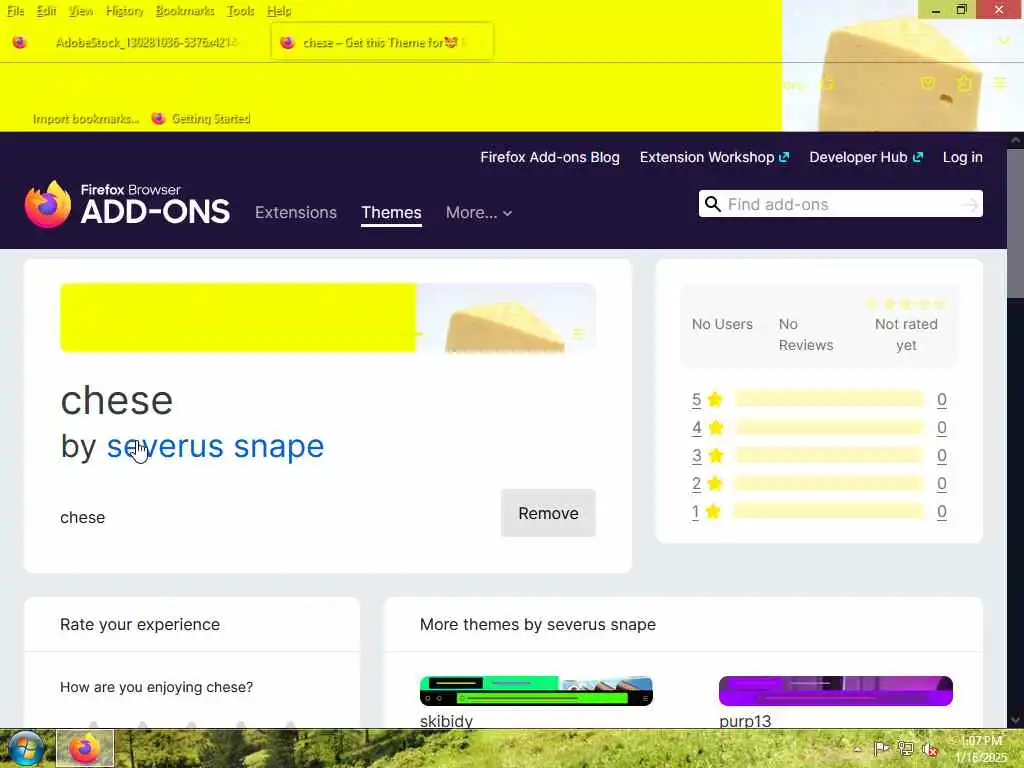Click the Firefox taskbar icon
1024x768 pixels.
[85, 749]
